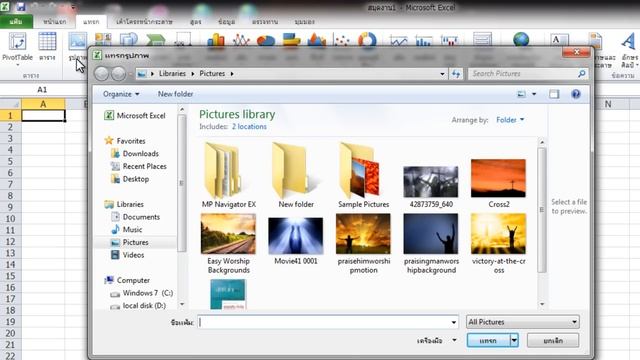Open the Insert button split arrow
The image size is (640, 360).
pos(514,340)
